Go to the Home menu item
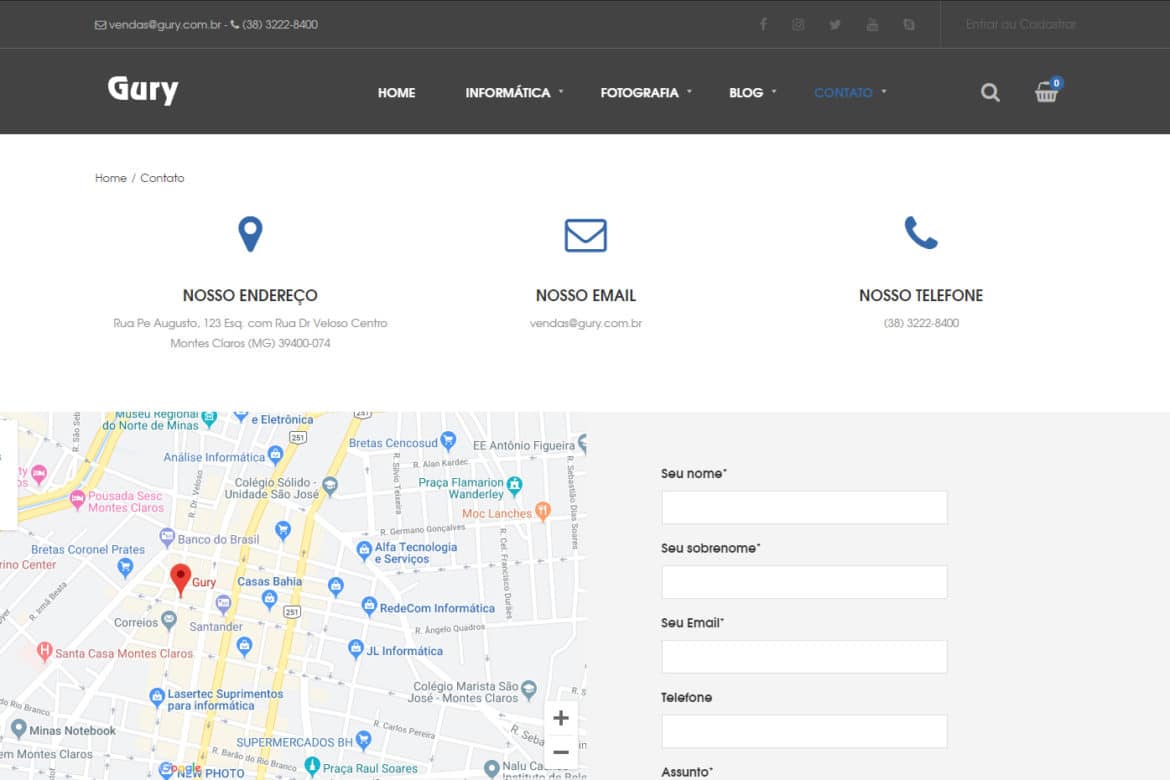This screenshot has height=780, width=1170. point(396,93)
